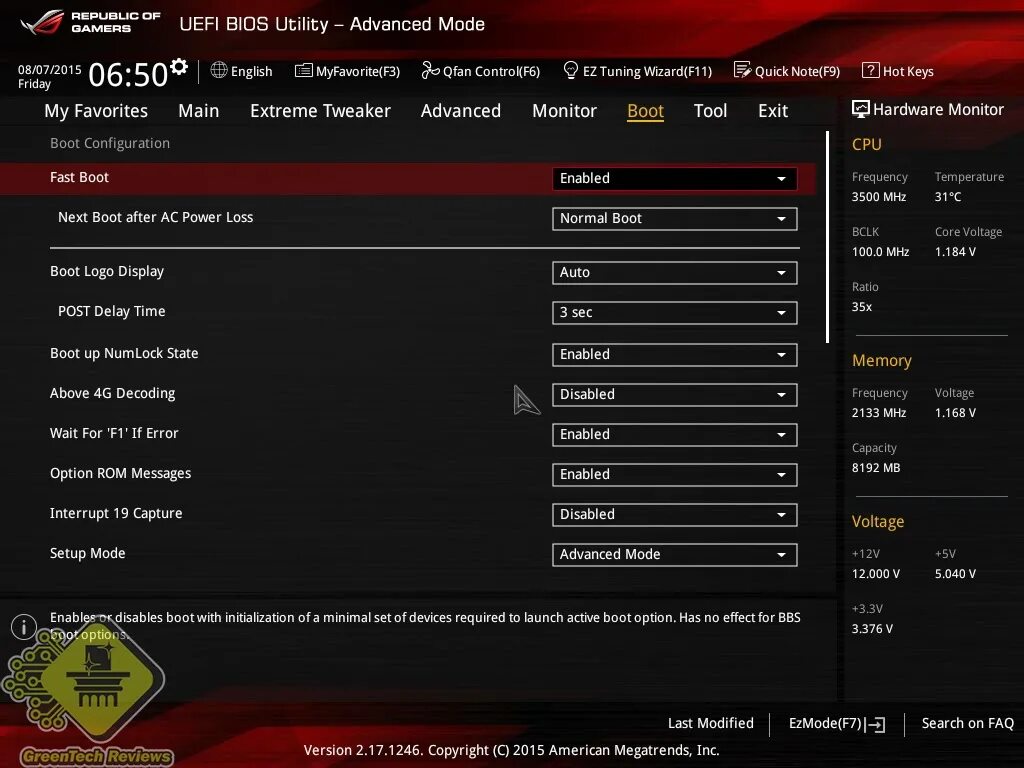Click the memory frequency value 2133 MHz
The height and width of the screenshot is (768, 1024).
(878, 413)
